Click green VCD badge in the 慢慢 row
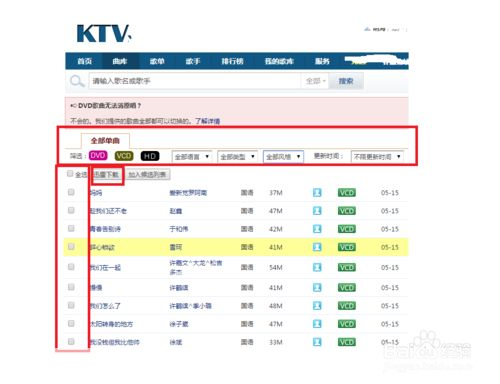 [x=347, y=288]
